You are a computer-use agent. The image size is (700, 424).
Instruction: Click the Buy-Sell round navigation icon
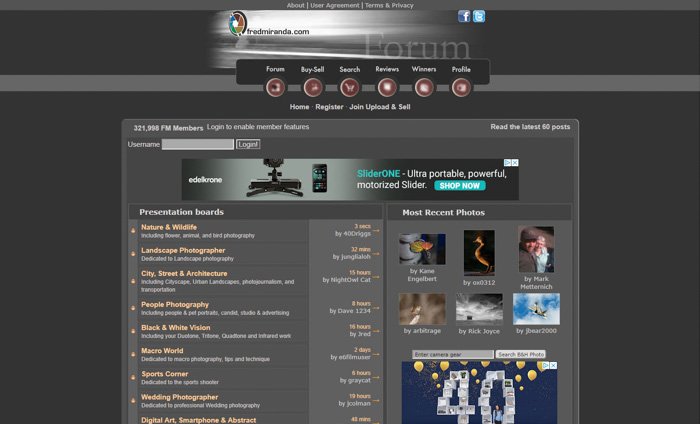tap(313, 87)
